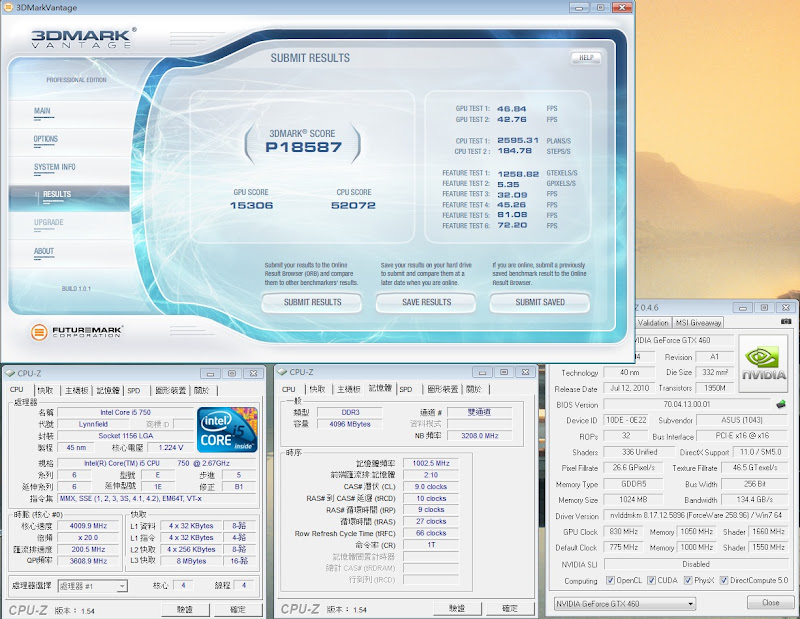Screen dimensions: 800x619
Task: Click the Socket 1156 LGA package field
Action: (125, 436)
